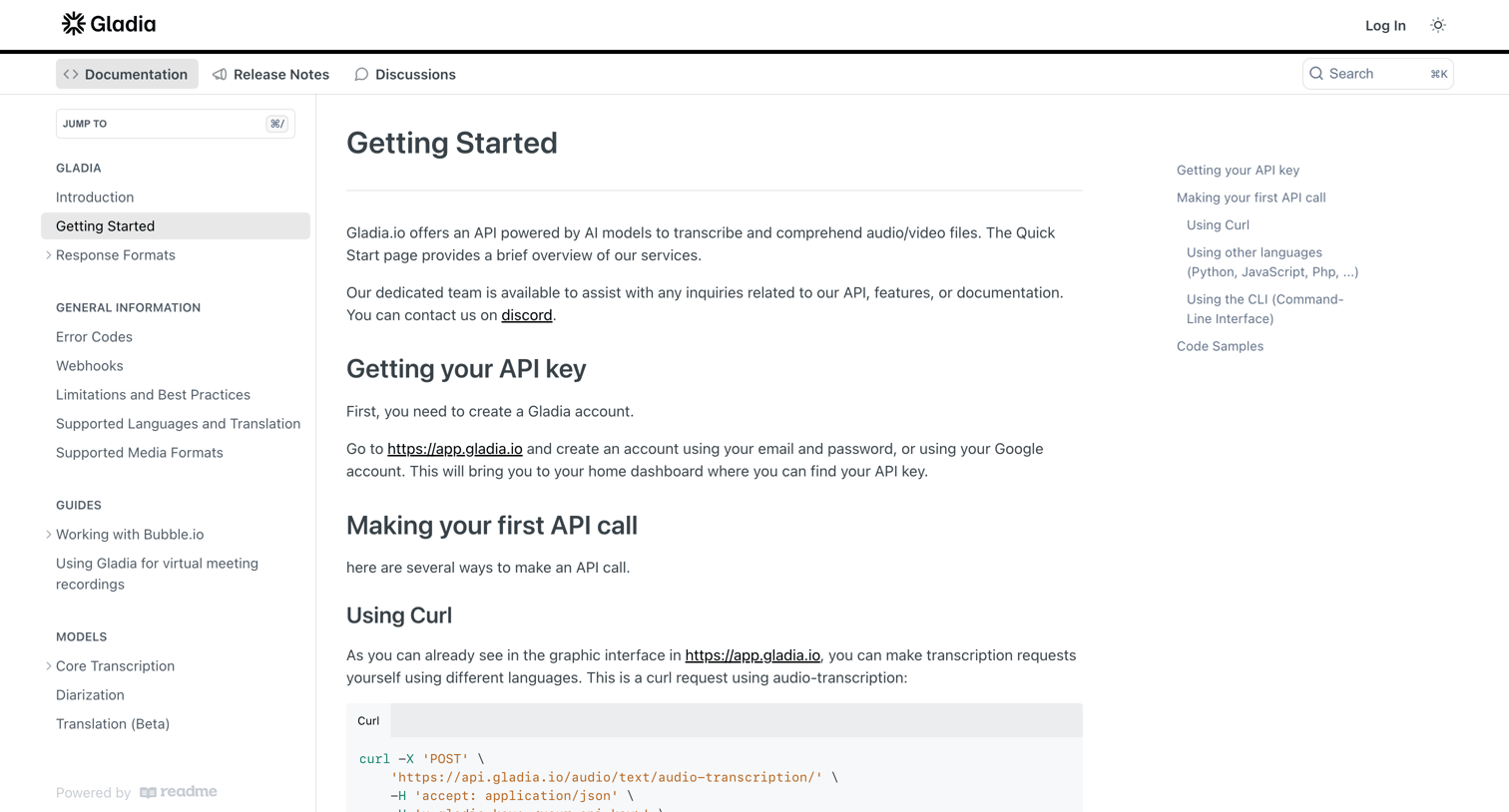Open the Discussions tab
This screenshot has width=1509, height=812.
(x=405, y=74)
